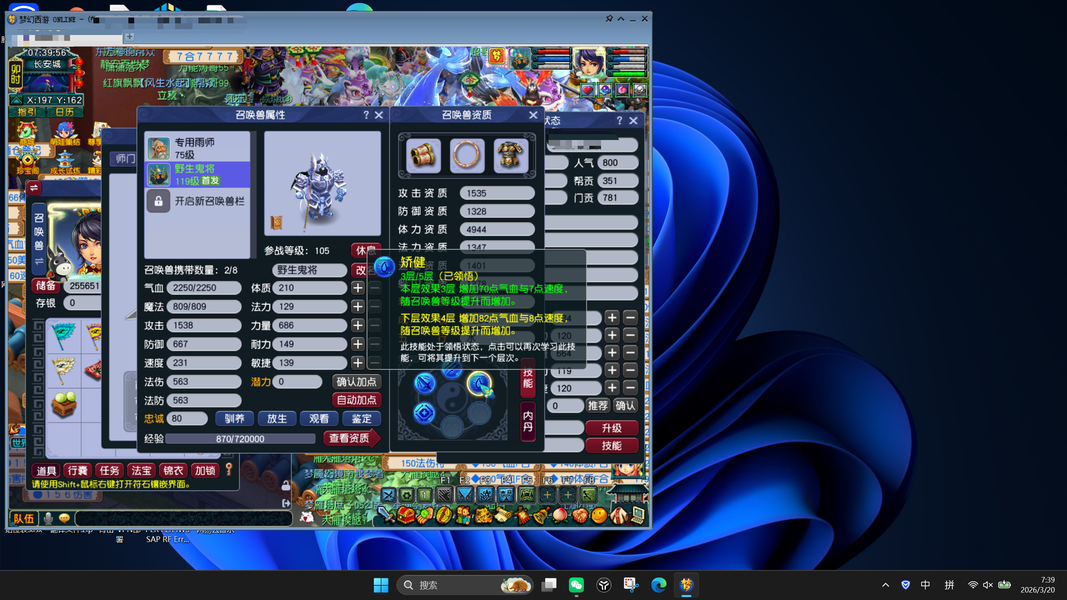The width and height of the screenshot is (1067, 600).
Task: Click the pet collar ring equipment slot
Action: click(x=467, y=155)
